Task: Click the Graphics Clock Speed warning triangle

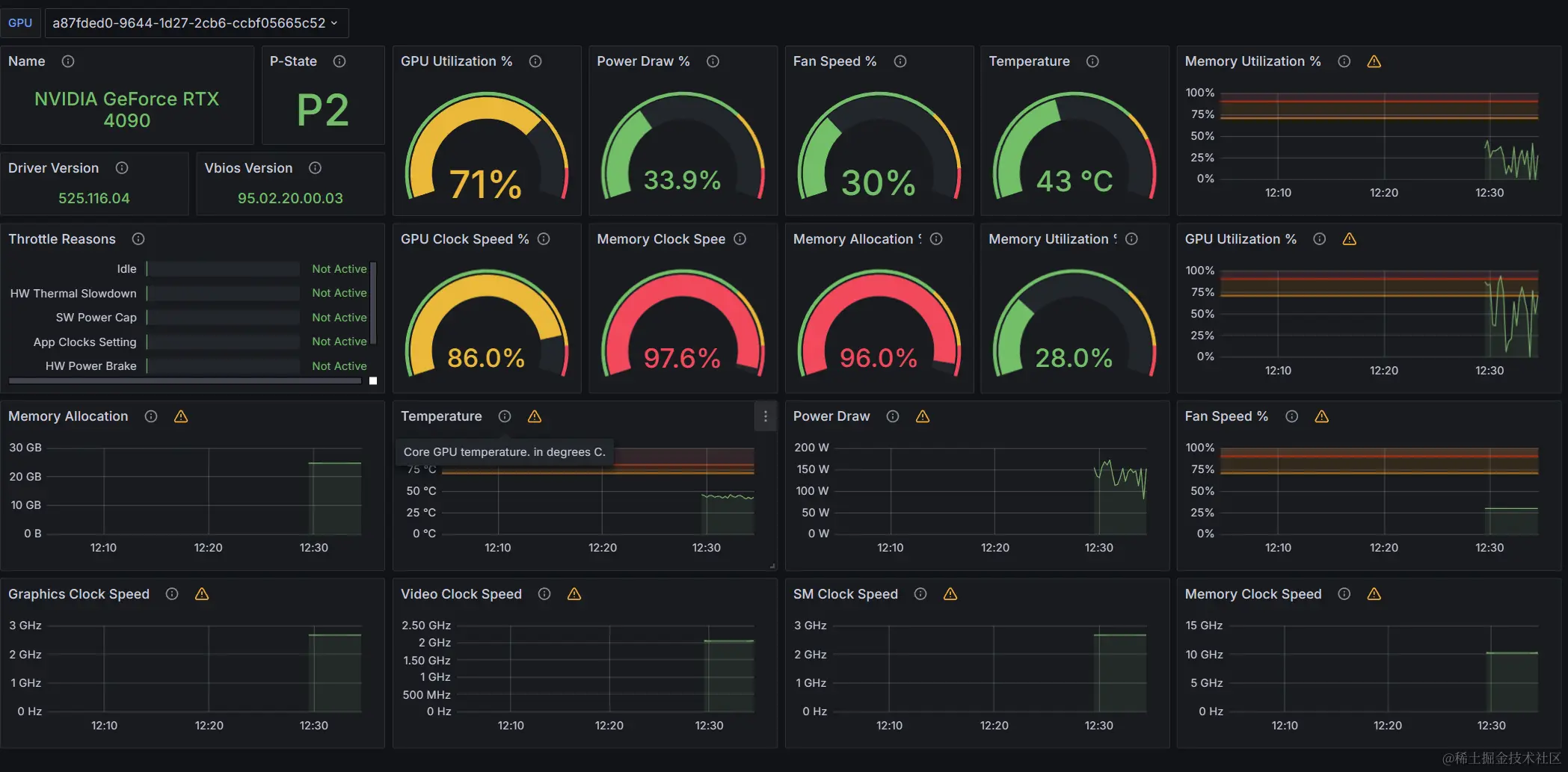Action: coord(202,594)
